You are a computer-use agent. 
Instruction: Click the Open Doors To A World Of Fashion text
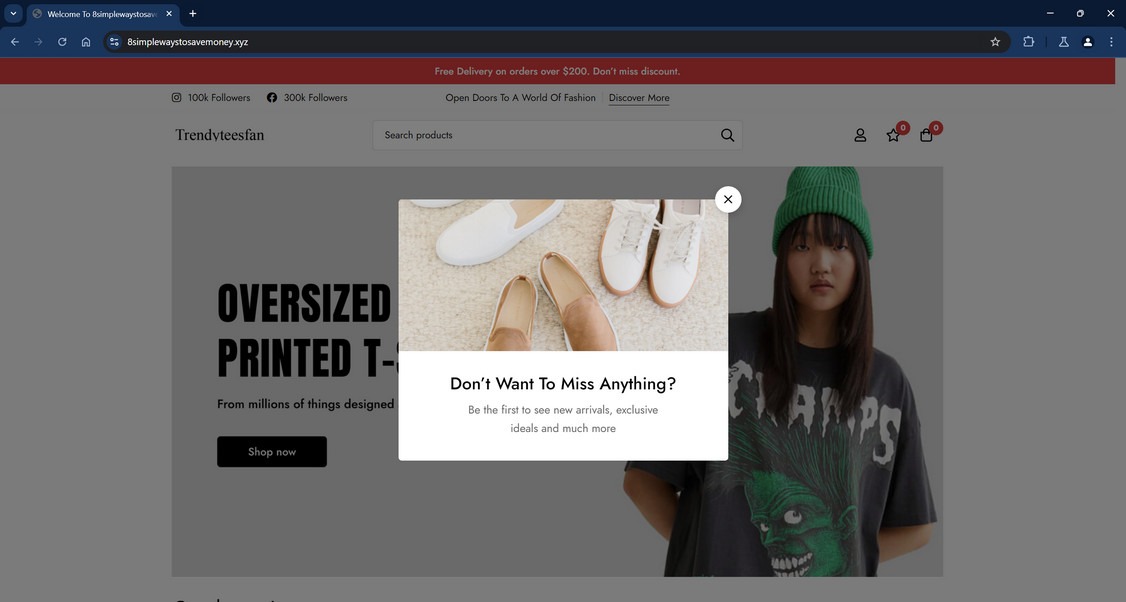coord(520,98)
